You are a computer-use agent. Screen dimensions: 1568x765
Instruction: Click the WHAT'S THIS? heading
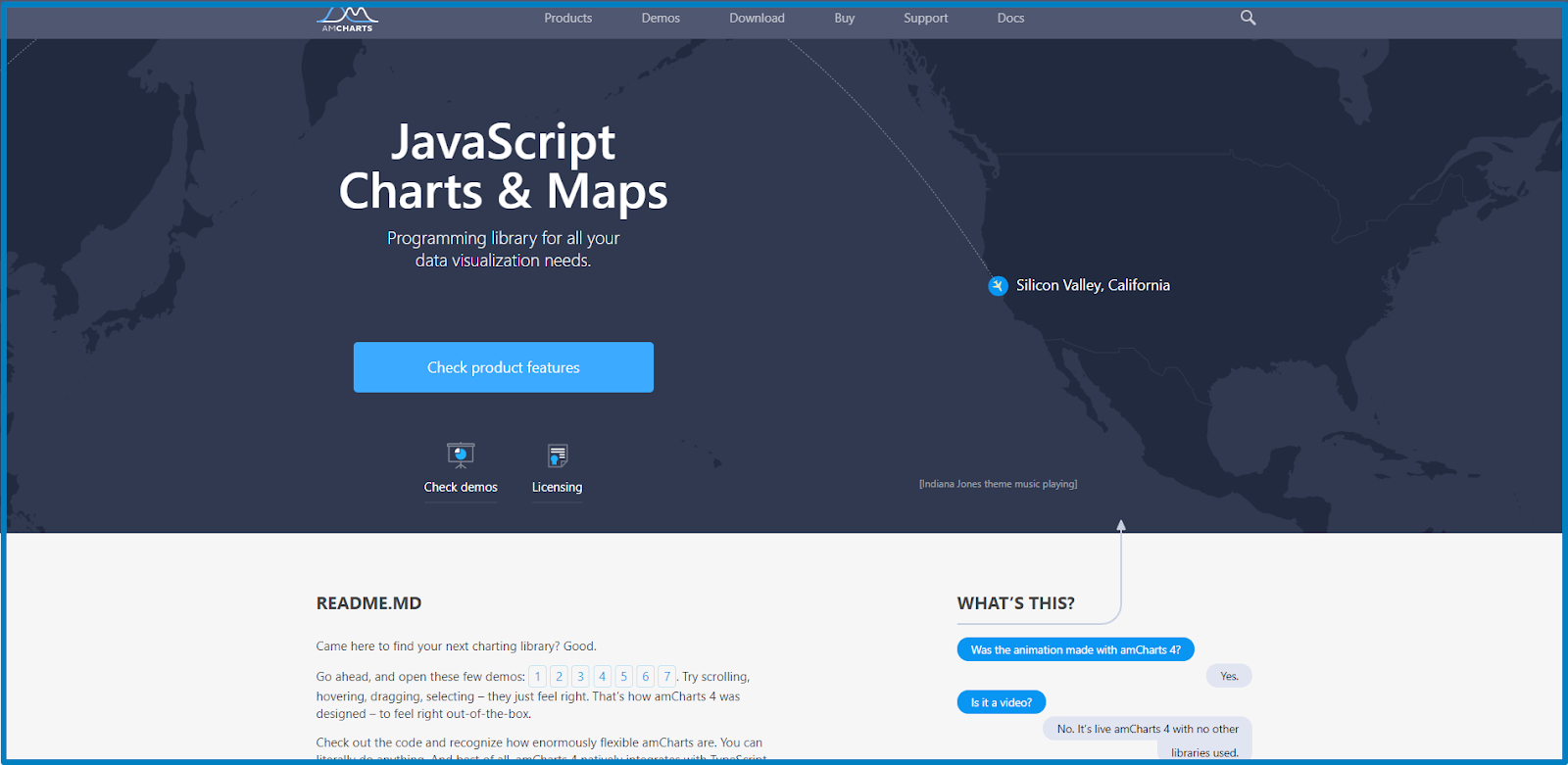point(1016,603)
